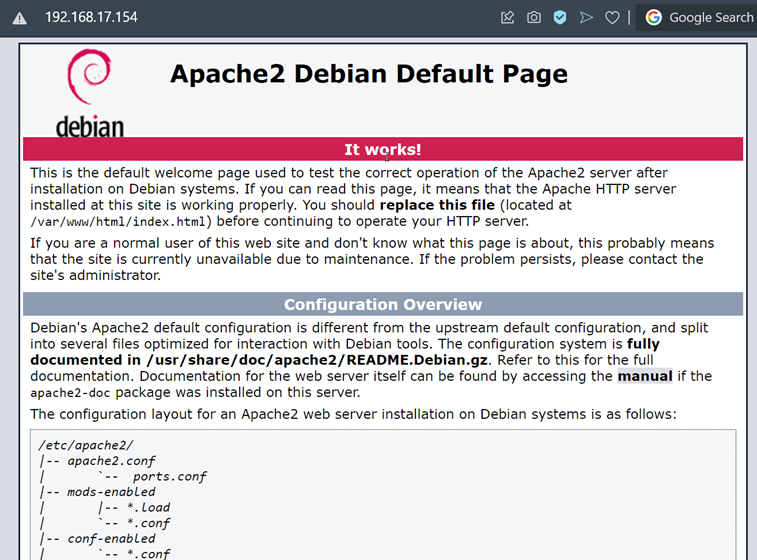This screenshot has width=757, height=560.
Task: Click the bold "replace this file" text
Action: [x=436, y=205]
